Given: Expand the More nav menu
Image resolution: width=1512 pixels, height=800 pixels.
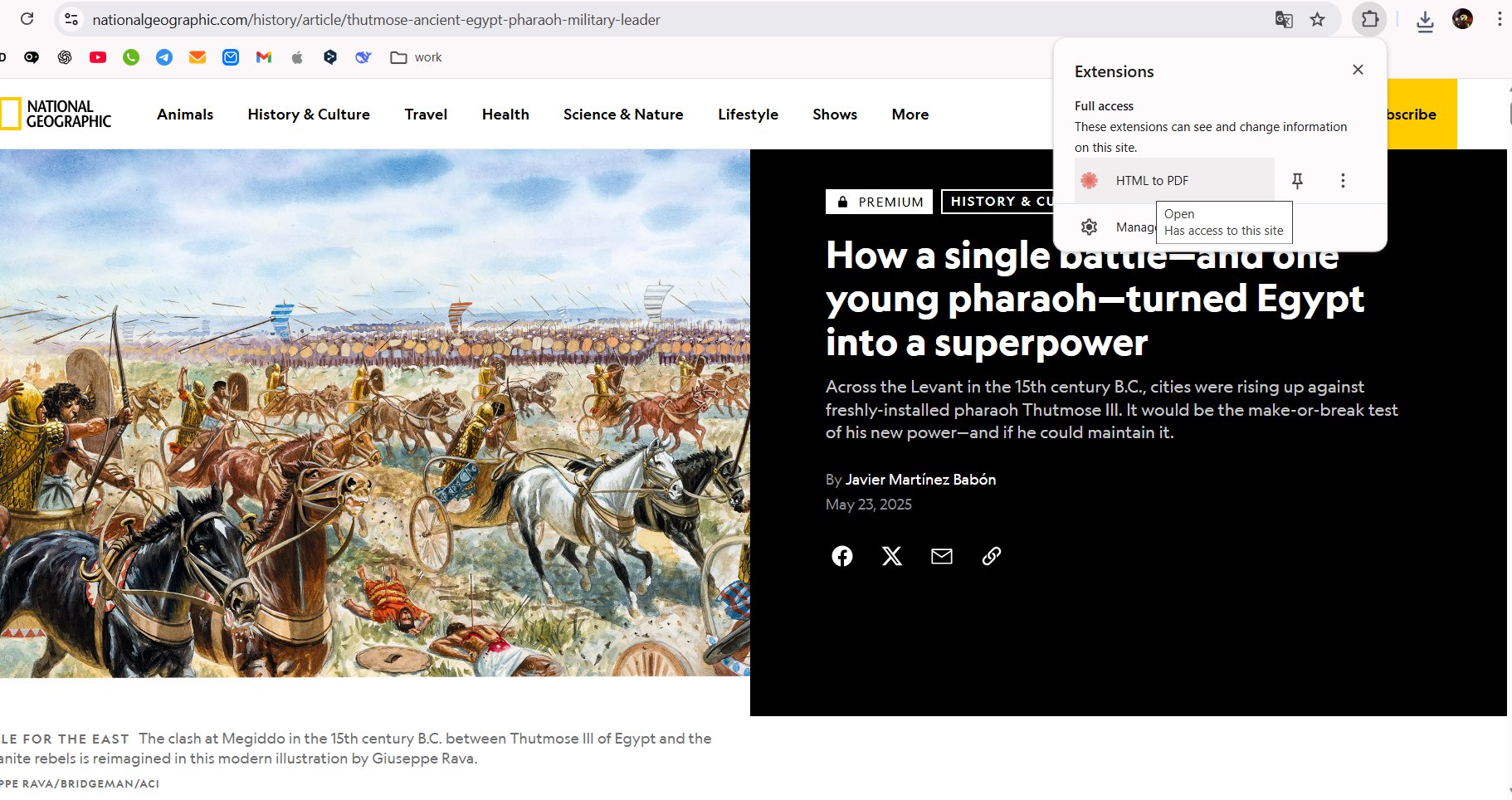Looking at the screenshot, I should coord(910,115).
